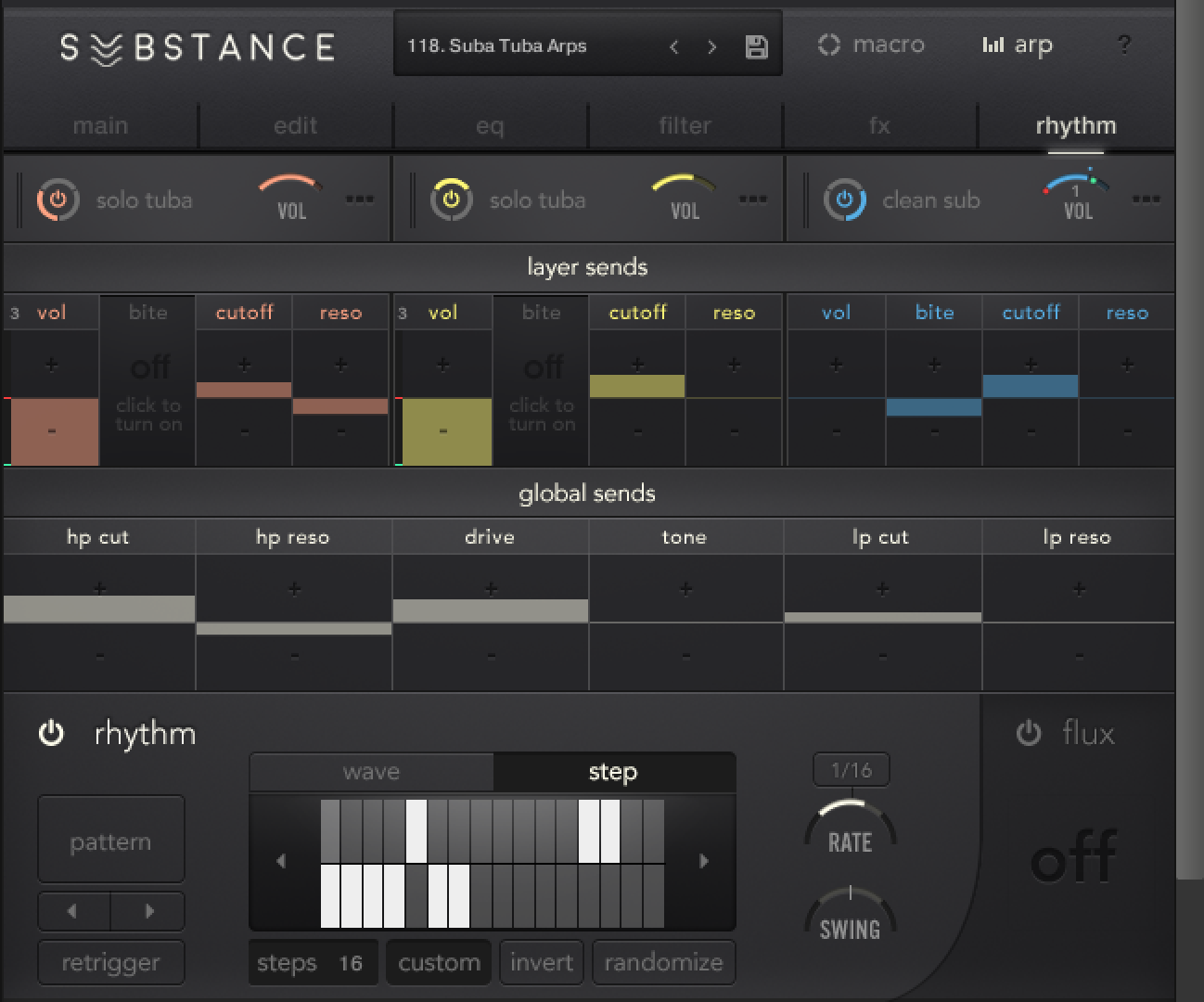Adjust the drive global send level
Screen dimensions: 1204x1002
point(490,610)
